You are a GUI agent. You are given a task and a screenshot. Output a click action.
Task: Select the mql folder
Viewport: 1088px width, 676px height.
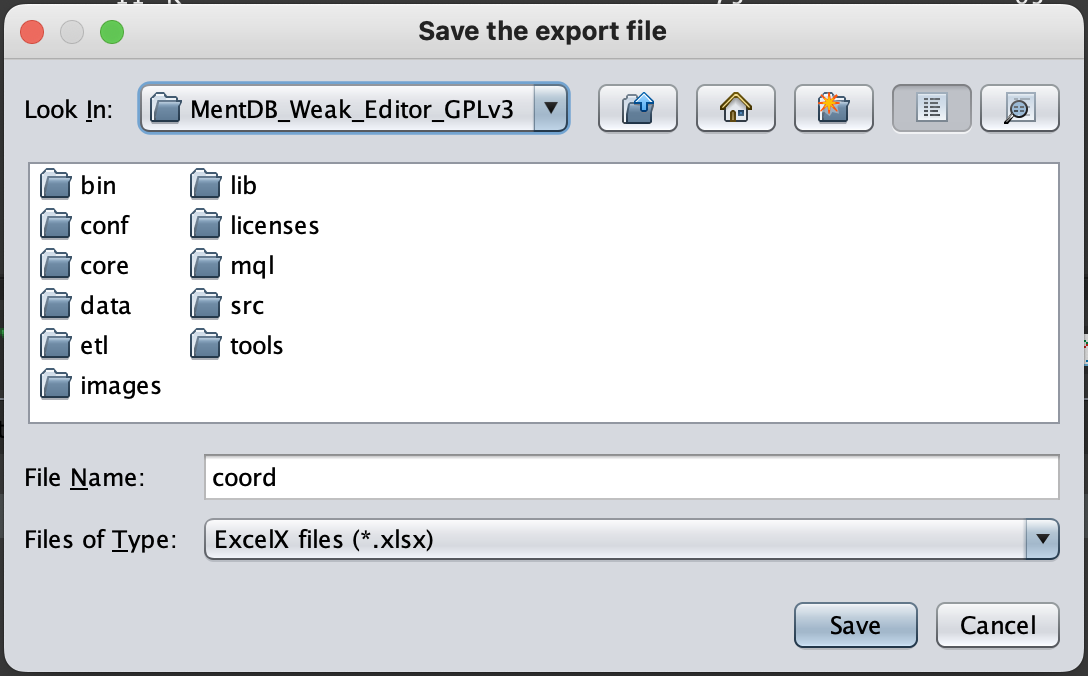(251, 266)
